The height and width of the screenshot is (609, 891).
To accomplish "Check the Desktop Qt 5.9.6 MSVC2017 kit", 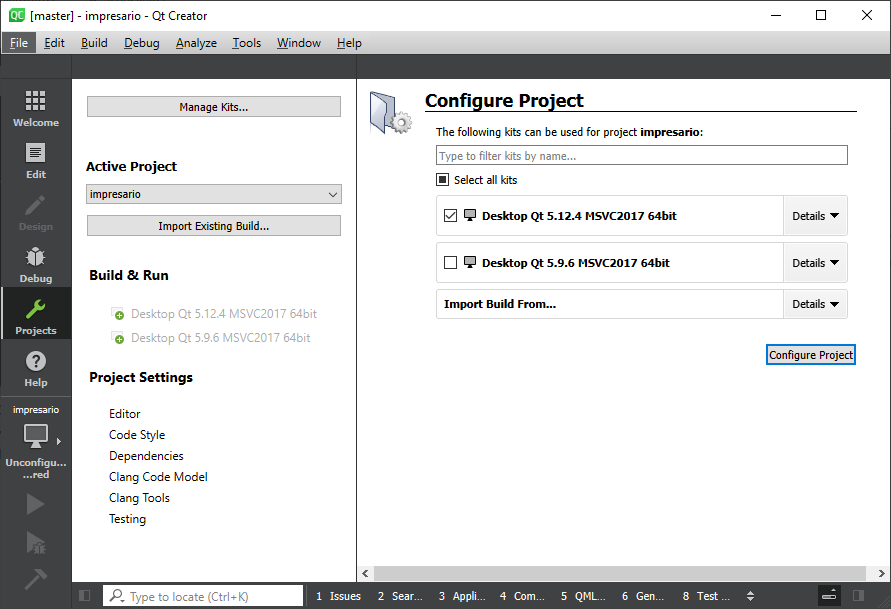I will click(450, 262).
